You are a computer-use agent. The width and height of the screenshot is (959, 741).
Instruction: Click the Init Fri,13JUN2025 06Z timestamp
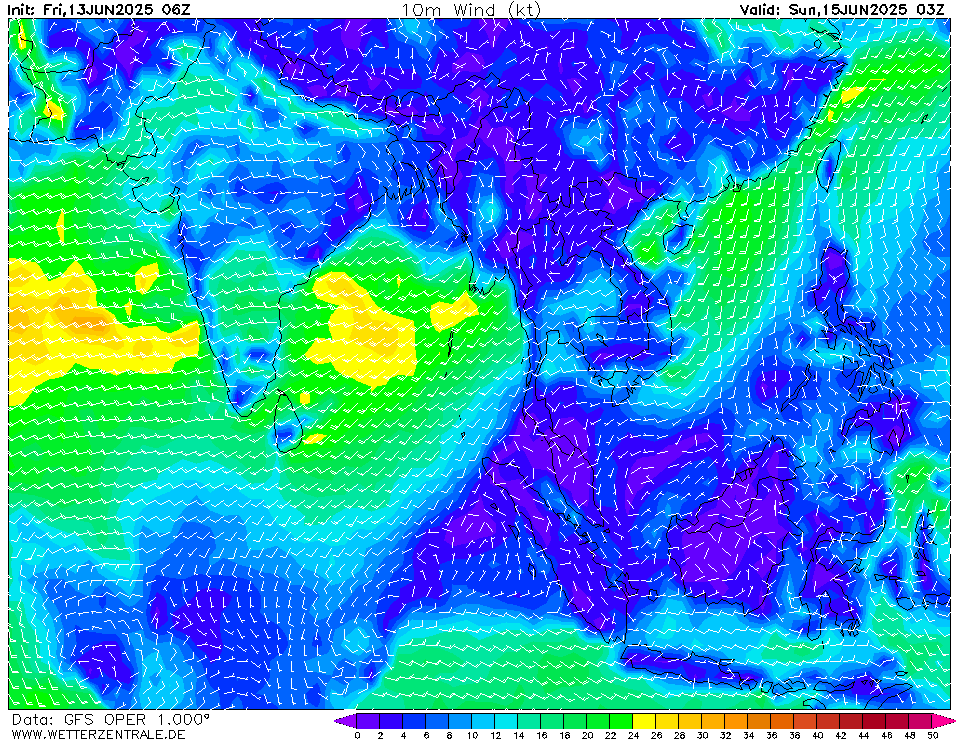99,9
